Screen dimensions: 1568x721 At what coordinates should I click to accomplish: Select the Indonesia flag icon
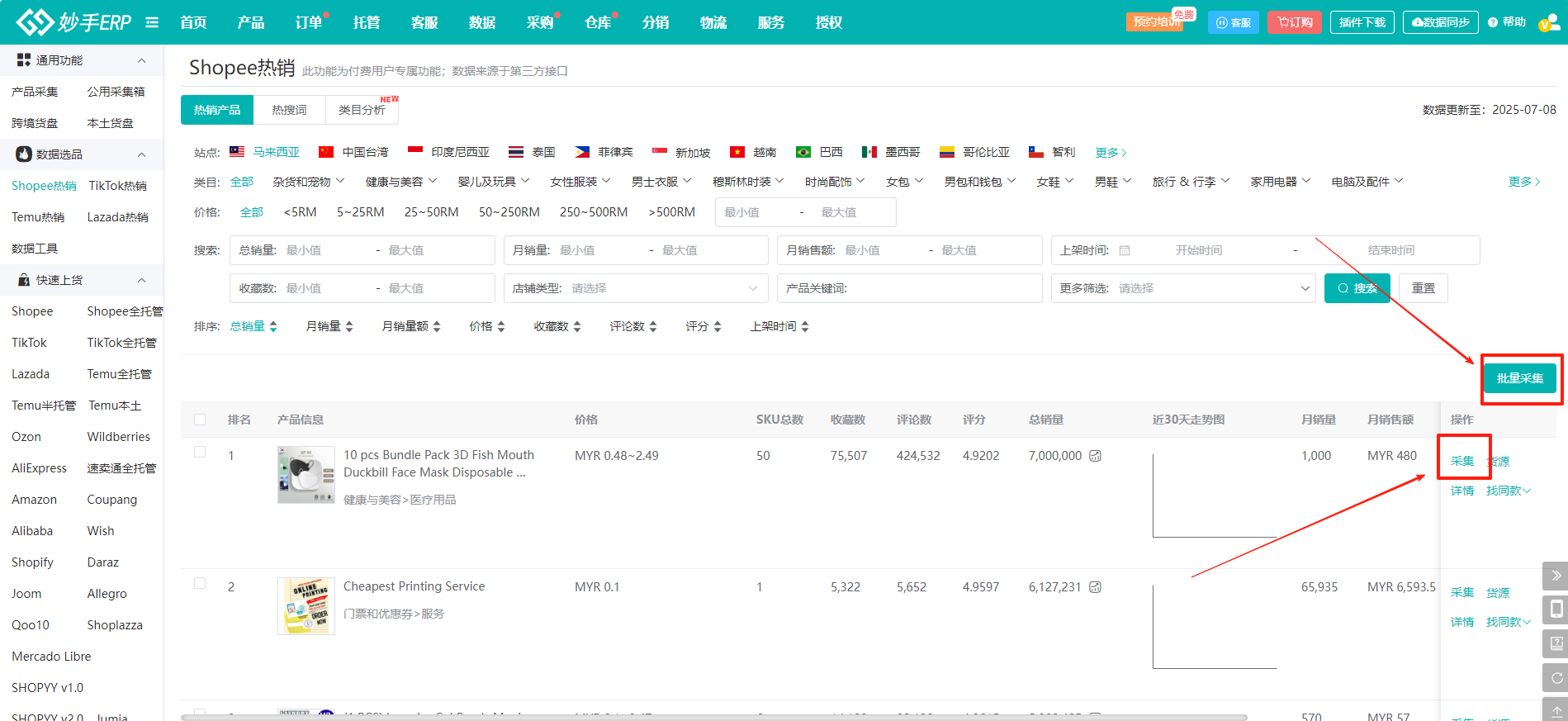pos(415,152)
